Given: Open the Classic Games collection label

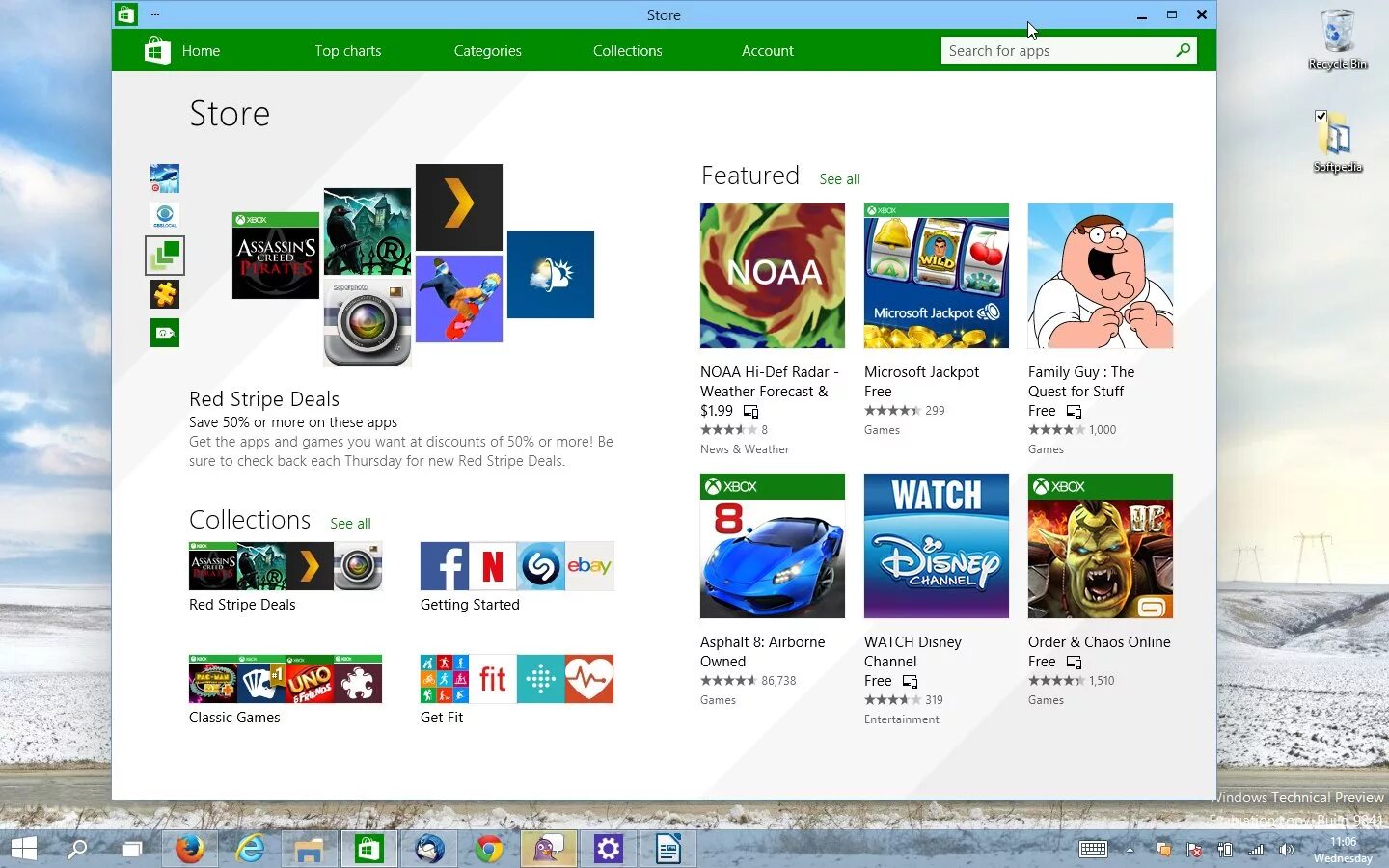Looking at the screenshot, I should pos(234,718).
